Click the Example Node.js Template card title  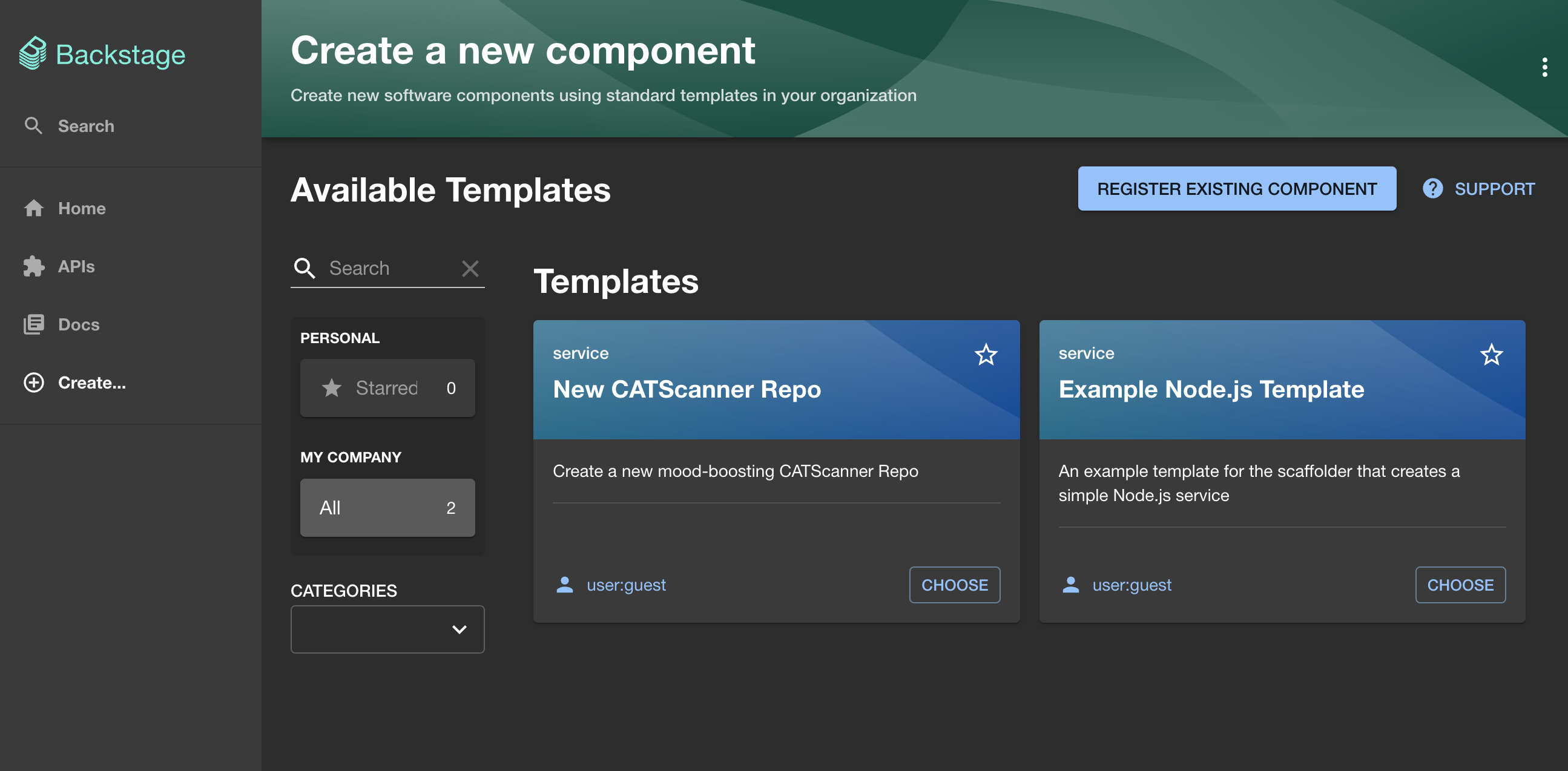point(1211,389)
